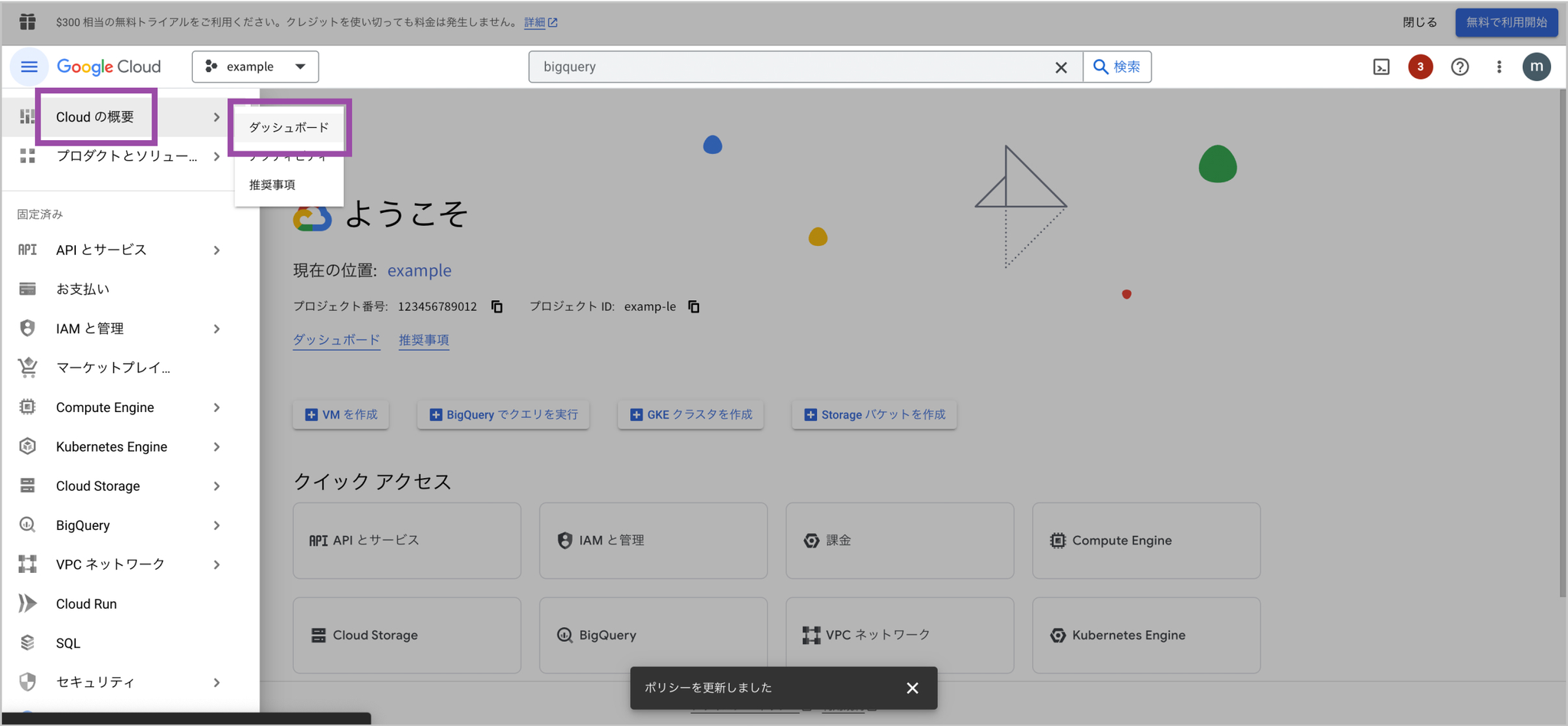The height and width of the screenshot is (726, 1568).
Task: Click the gift icon in trial banner
Action: point(28,22)
